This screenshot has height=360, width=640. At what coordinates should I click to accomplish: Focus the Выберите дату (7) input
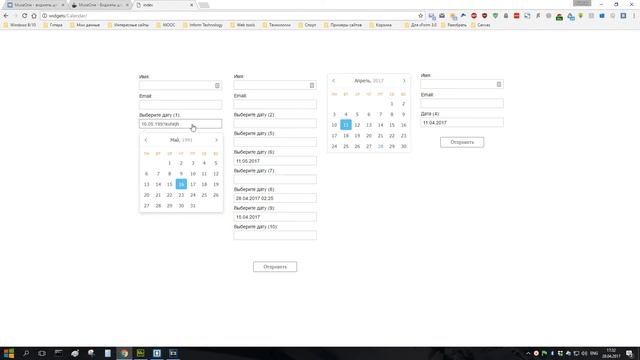275,179
